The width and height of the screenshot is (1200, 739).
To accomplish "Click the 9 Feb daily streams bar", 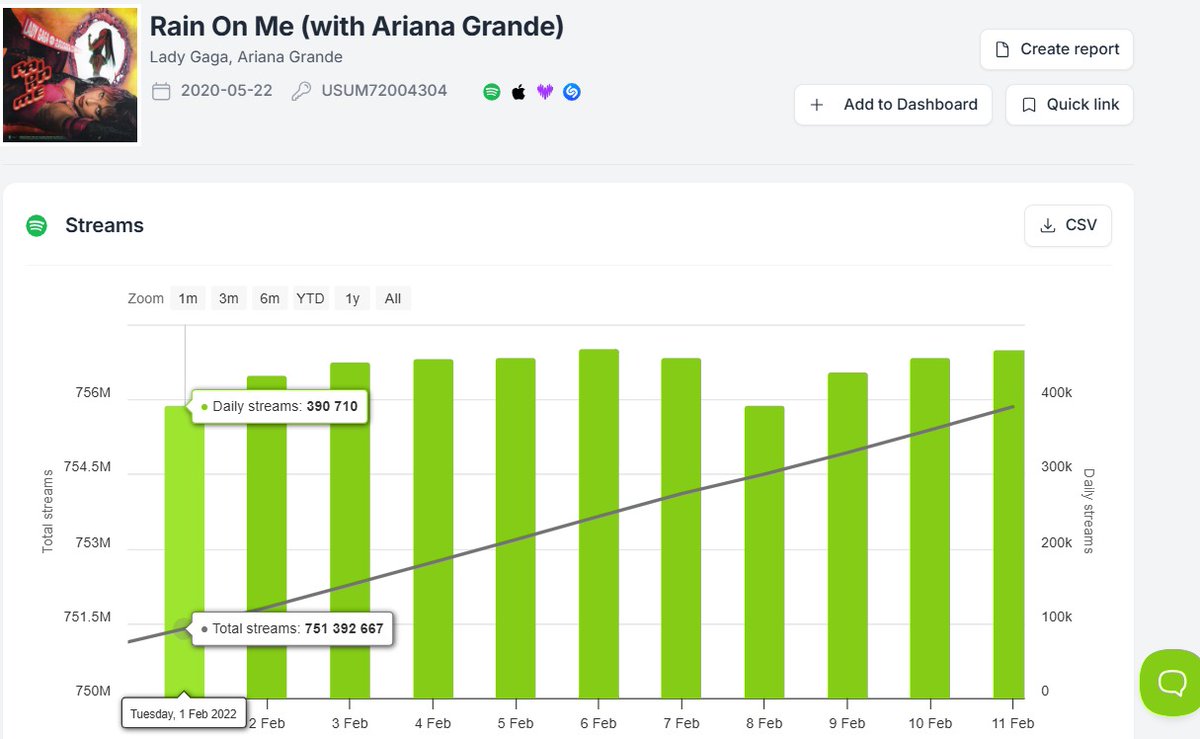I will 847,535.
